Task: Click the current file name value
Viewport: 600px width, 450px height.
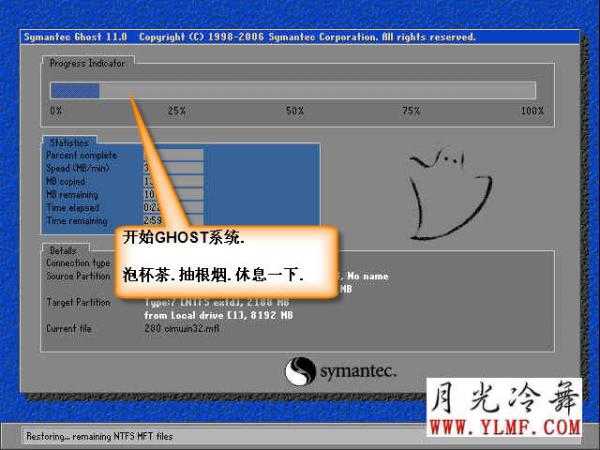Action: 182,328
